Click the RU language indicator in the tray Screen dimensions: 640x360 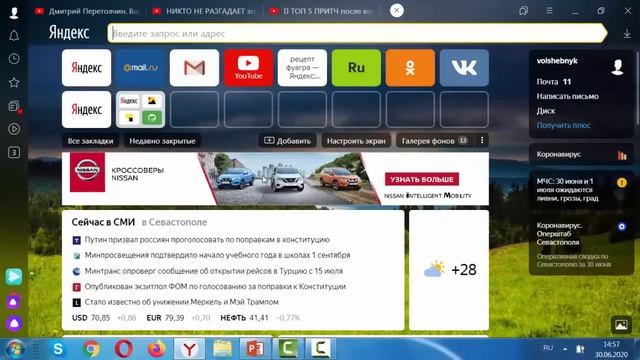[x=548, y=348]
